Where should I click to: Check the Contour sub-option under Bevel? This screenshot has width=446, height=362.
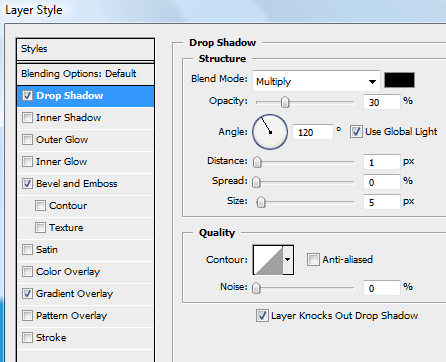40,206
